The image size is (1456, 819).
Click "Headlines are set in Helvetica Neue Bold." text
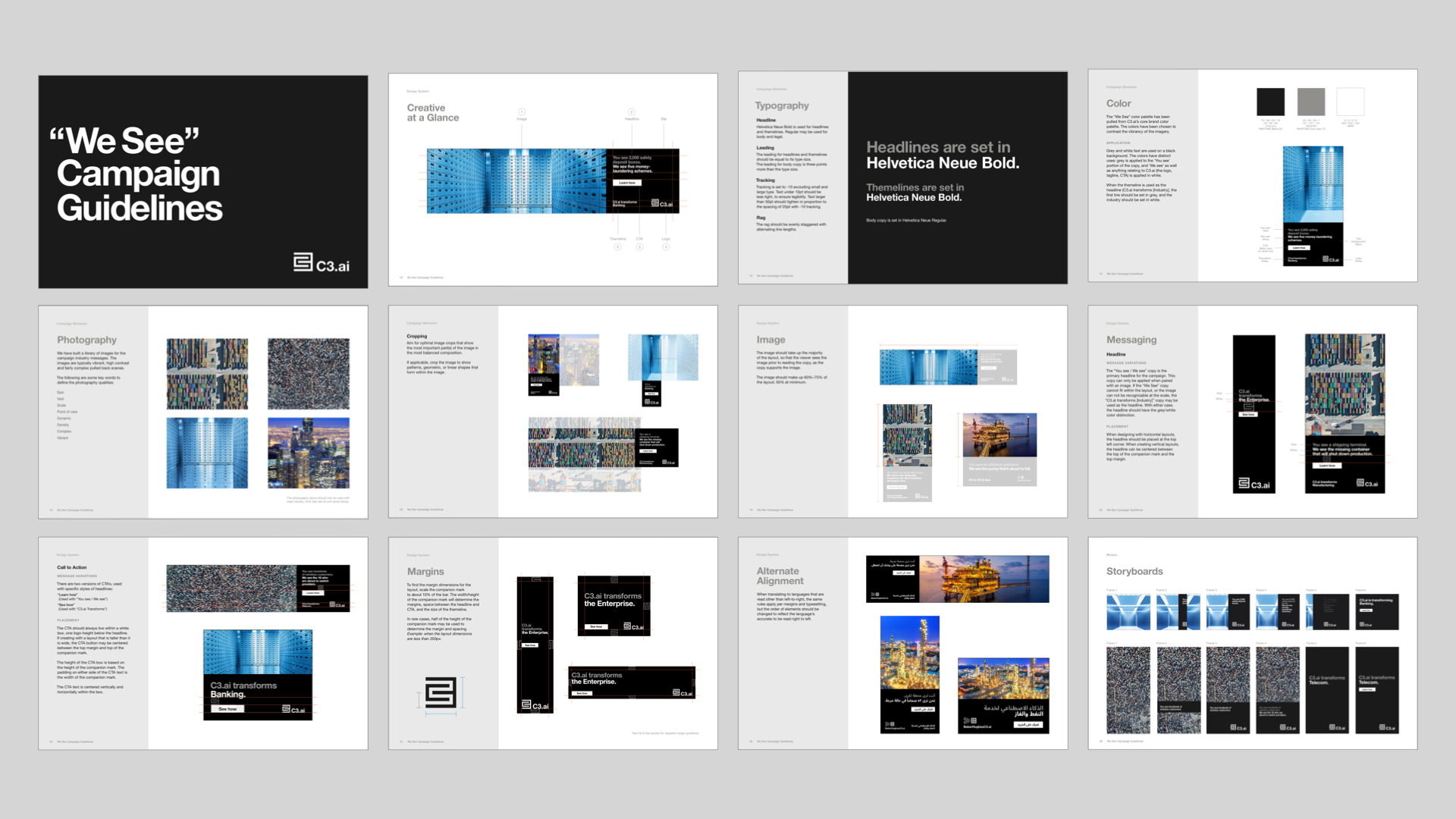click(x=943, y=155)
